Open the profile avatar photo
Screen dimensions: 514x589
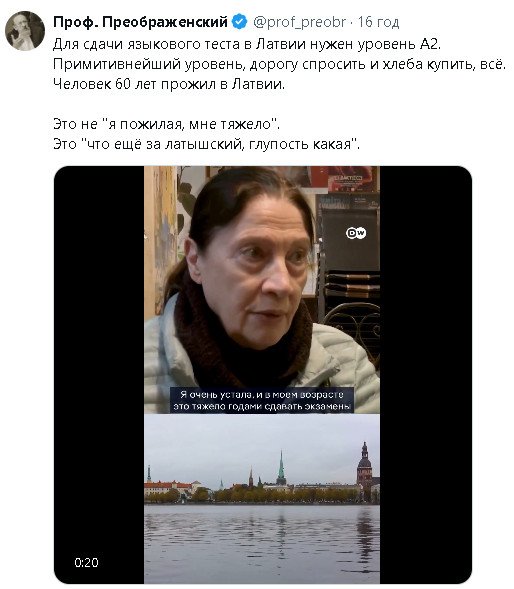25,30
